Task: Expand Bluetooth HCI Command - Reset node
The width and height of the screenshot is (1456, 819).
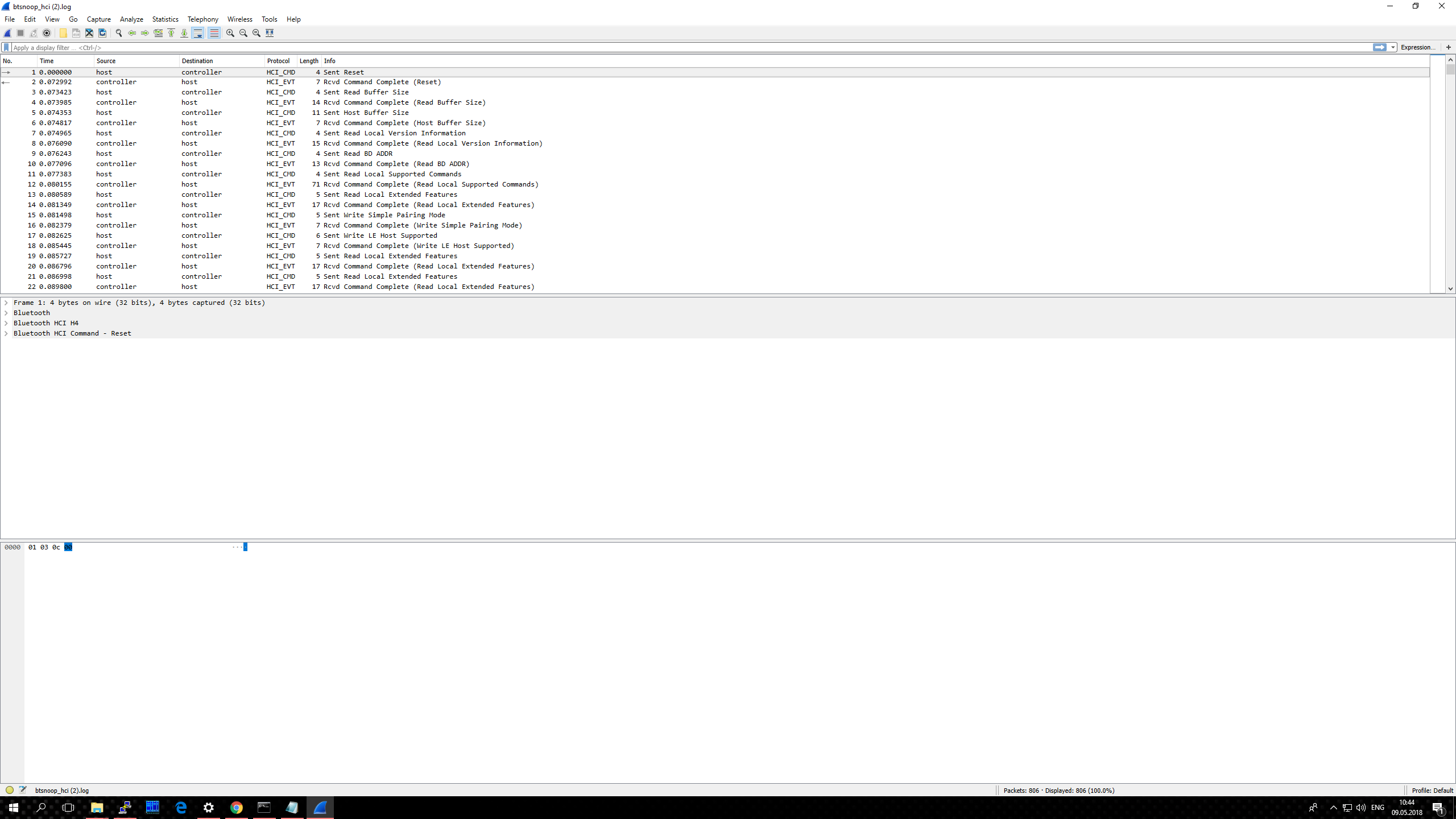Action: tap(6, 333)
